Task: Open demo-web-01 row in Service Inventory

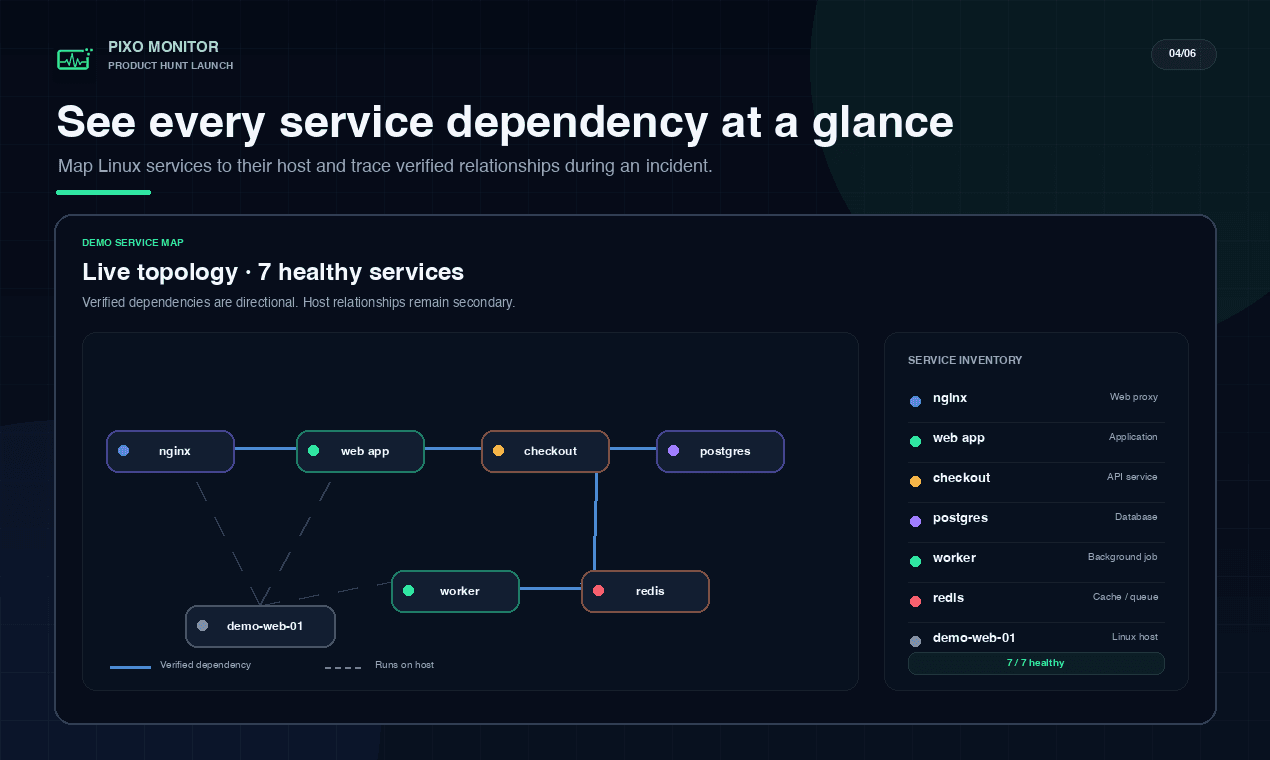Action: (1036, 638)
